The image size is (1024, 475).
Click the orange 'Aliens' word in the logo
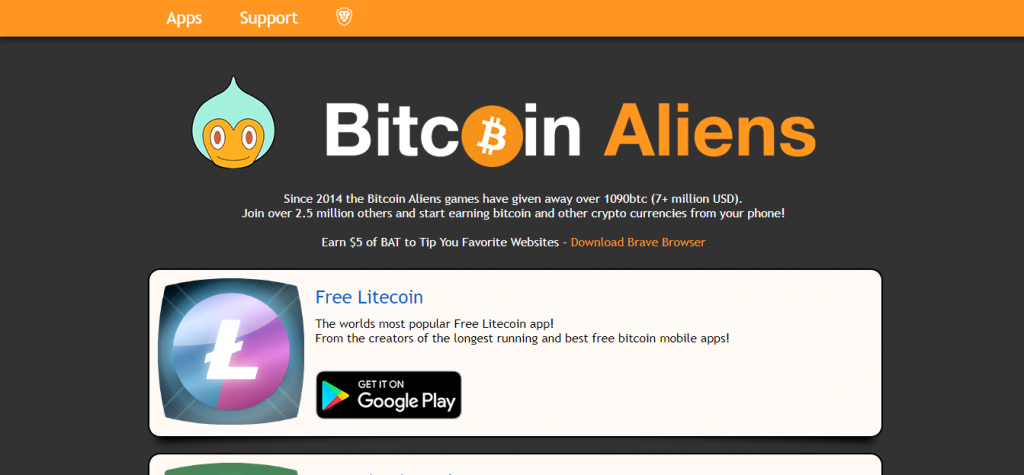tap(709, 129)
